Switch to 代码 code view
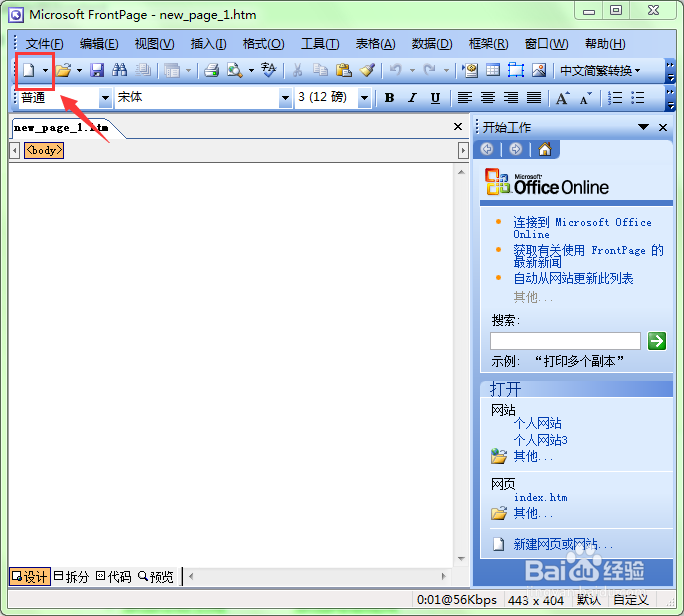The width and height of the screenshot is (684, 616). coord(113,576)
